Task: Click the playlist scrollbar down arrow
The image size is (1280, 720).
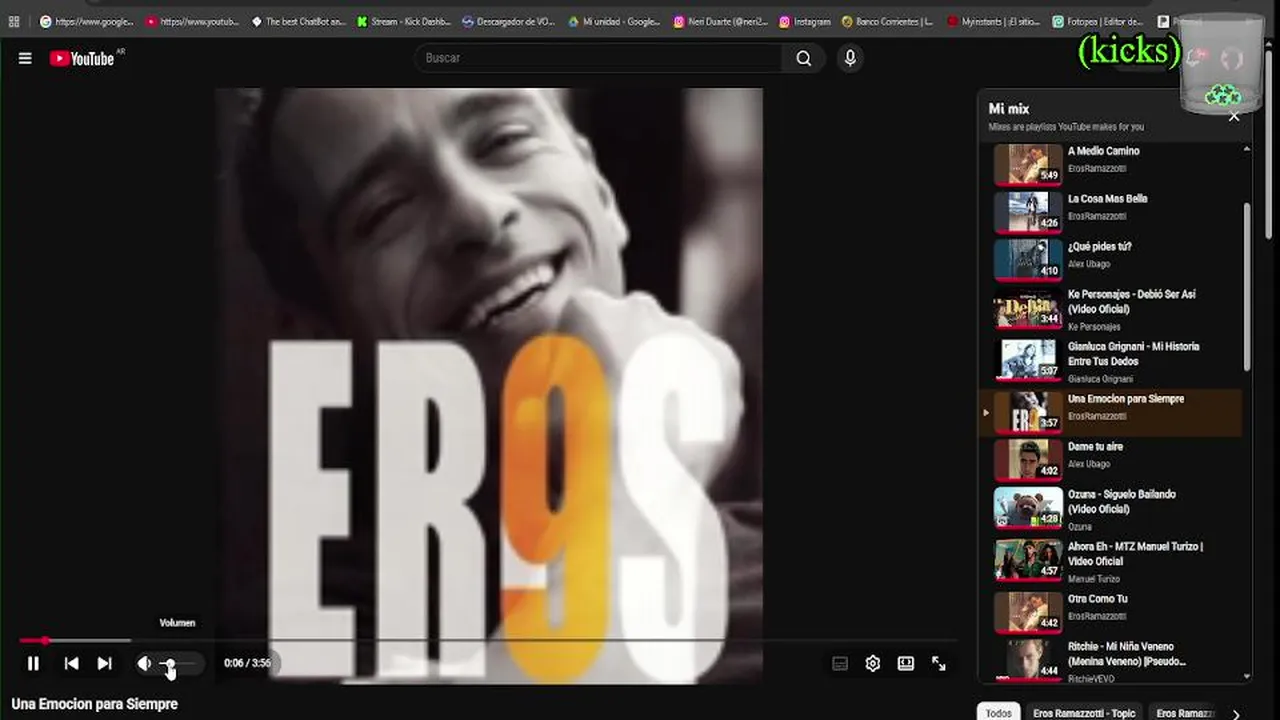Action: [1246, 676]
